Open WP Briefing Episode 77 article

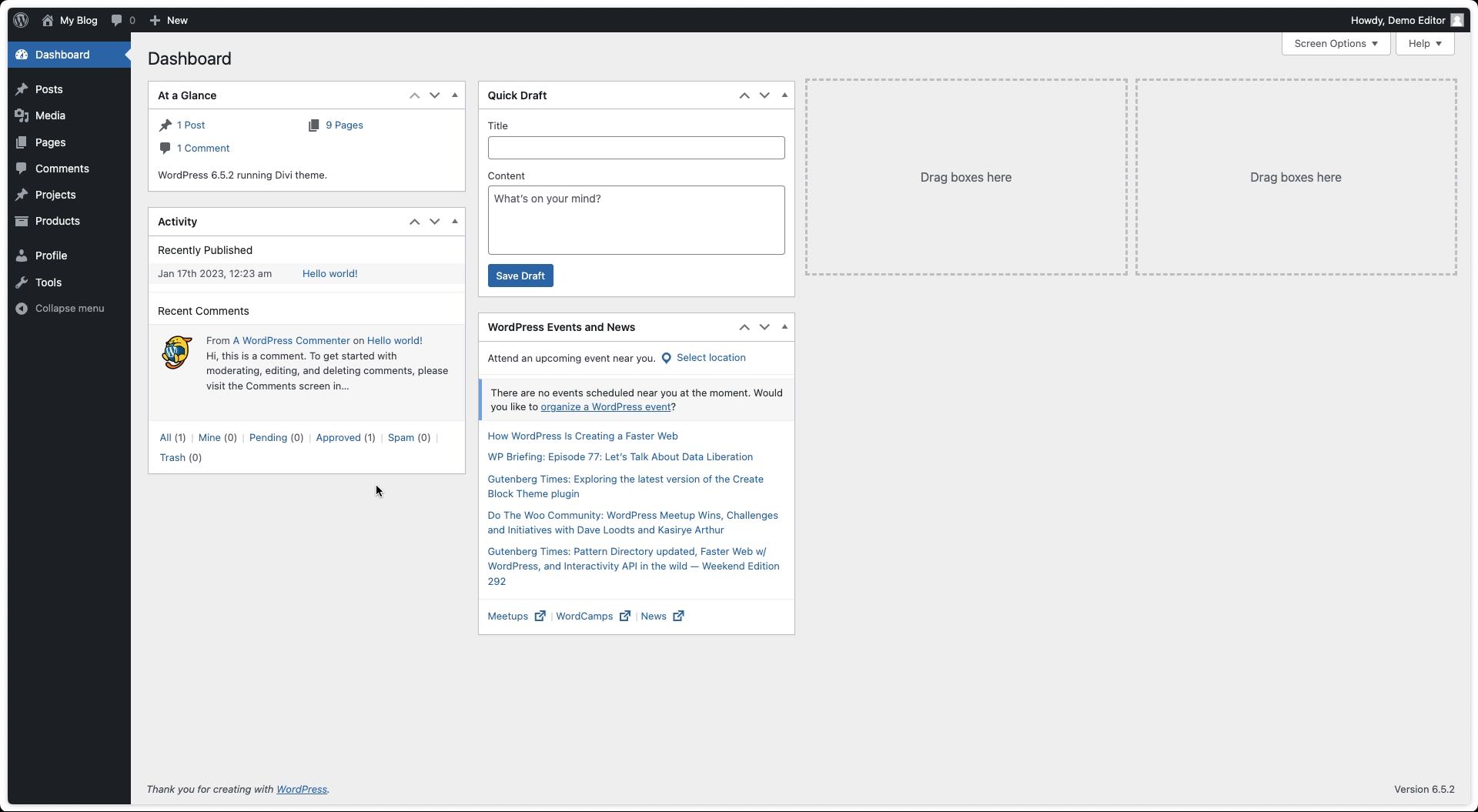[x=620, y=457]
